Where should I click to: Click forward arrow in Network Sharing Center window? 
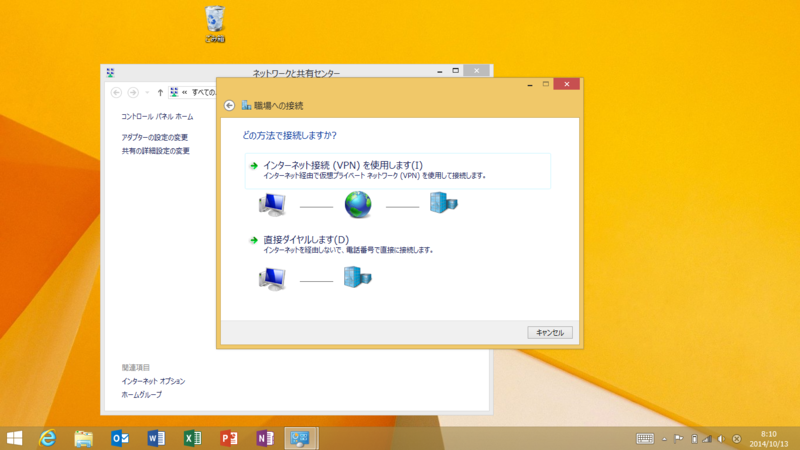click(x=133, y=92)
